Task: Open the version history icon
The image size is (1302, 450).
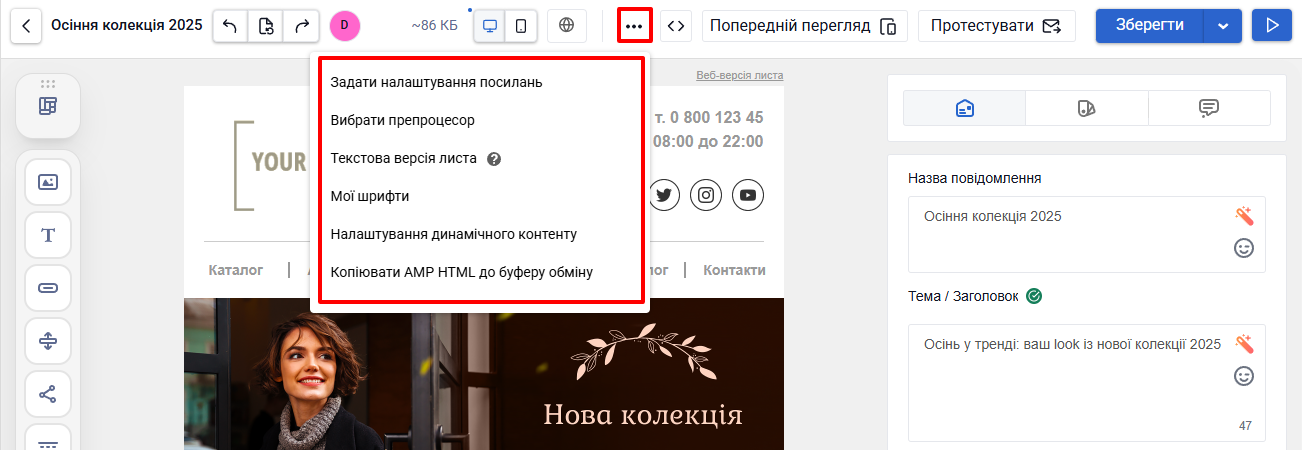Action: [x=266, y=26]
